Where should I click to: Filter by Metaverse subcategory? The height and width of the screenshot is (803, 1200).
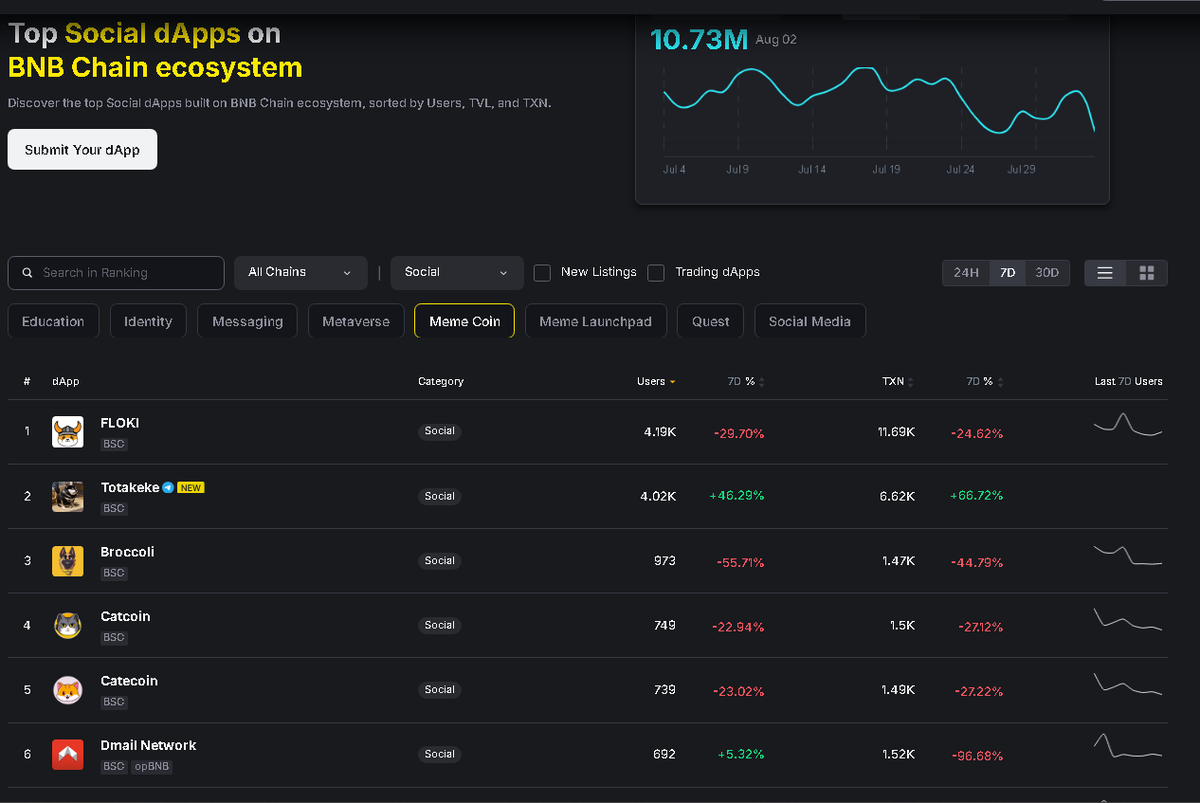(356, 321)
